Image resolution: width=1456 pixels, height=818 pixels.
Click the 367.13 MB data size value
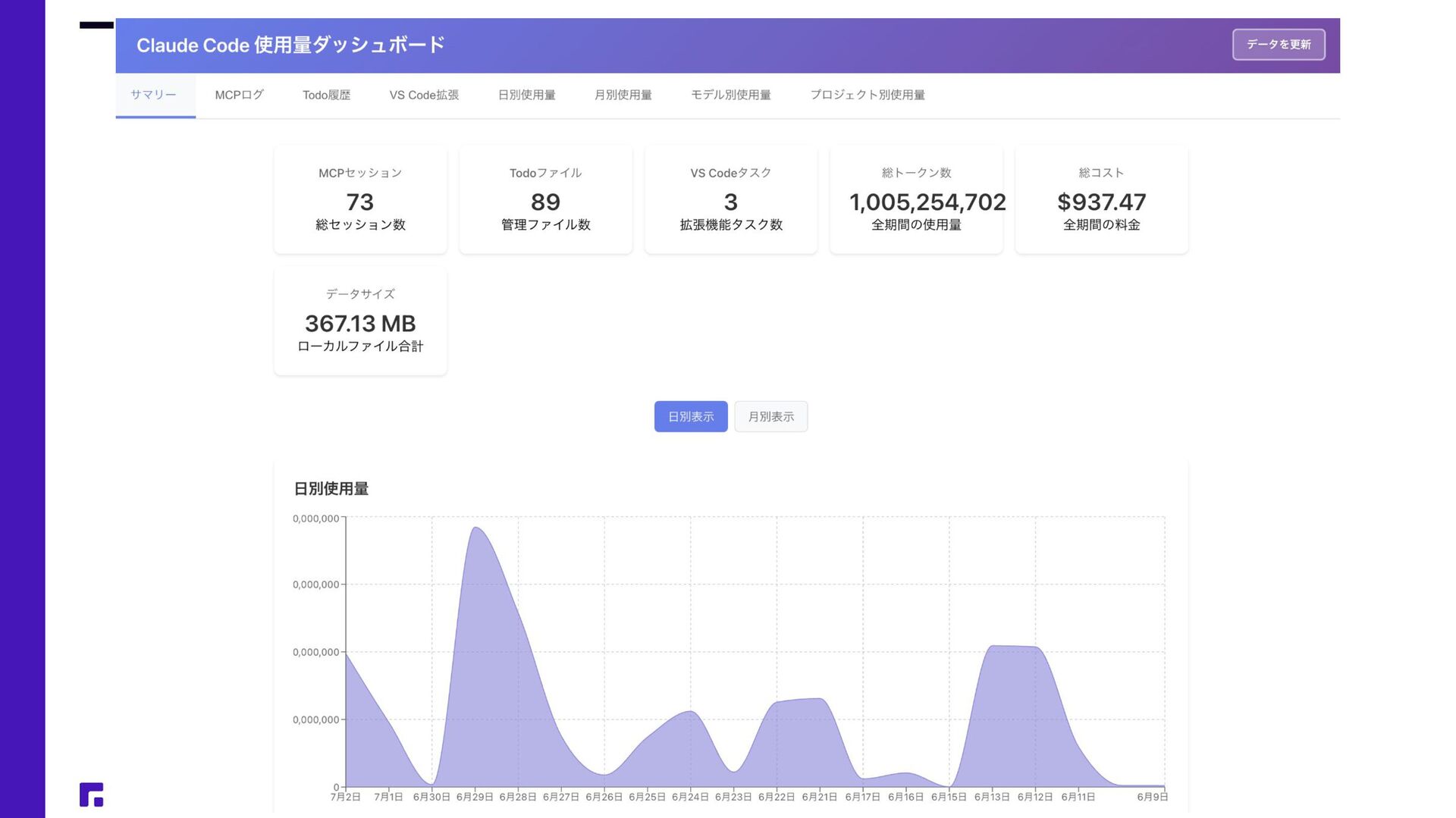(360, 324)
